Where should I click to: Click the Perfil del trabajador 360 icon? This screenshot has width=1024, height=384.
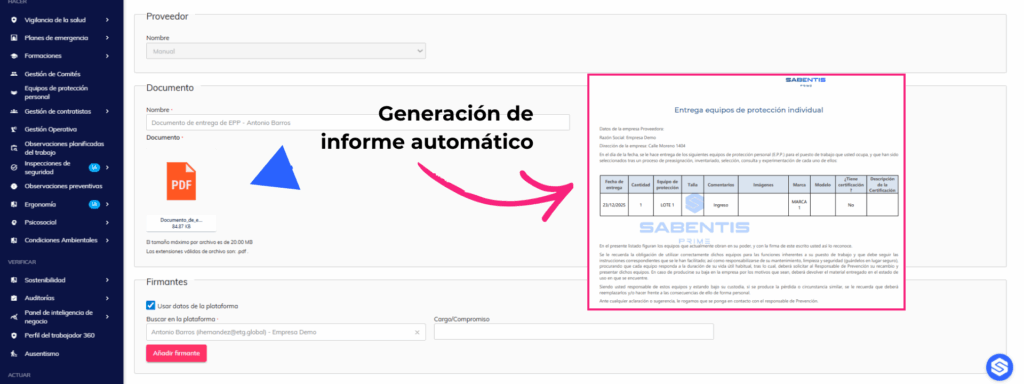[x=14, y=336]
